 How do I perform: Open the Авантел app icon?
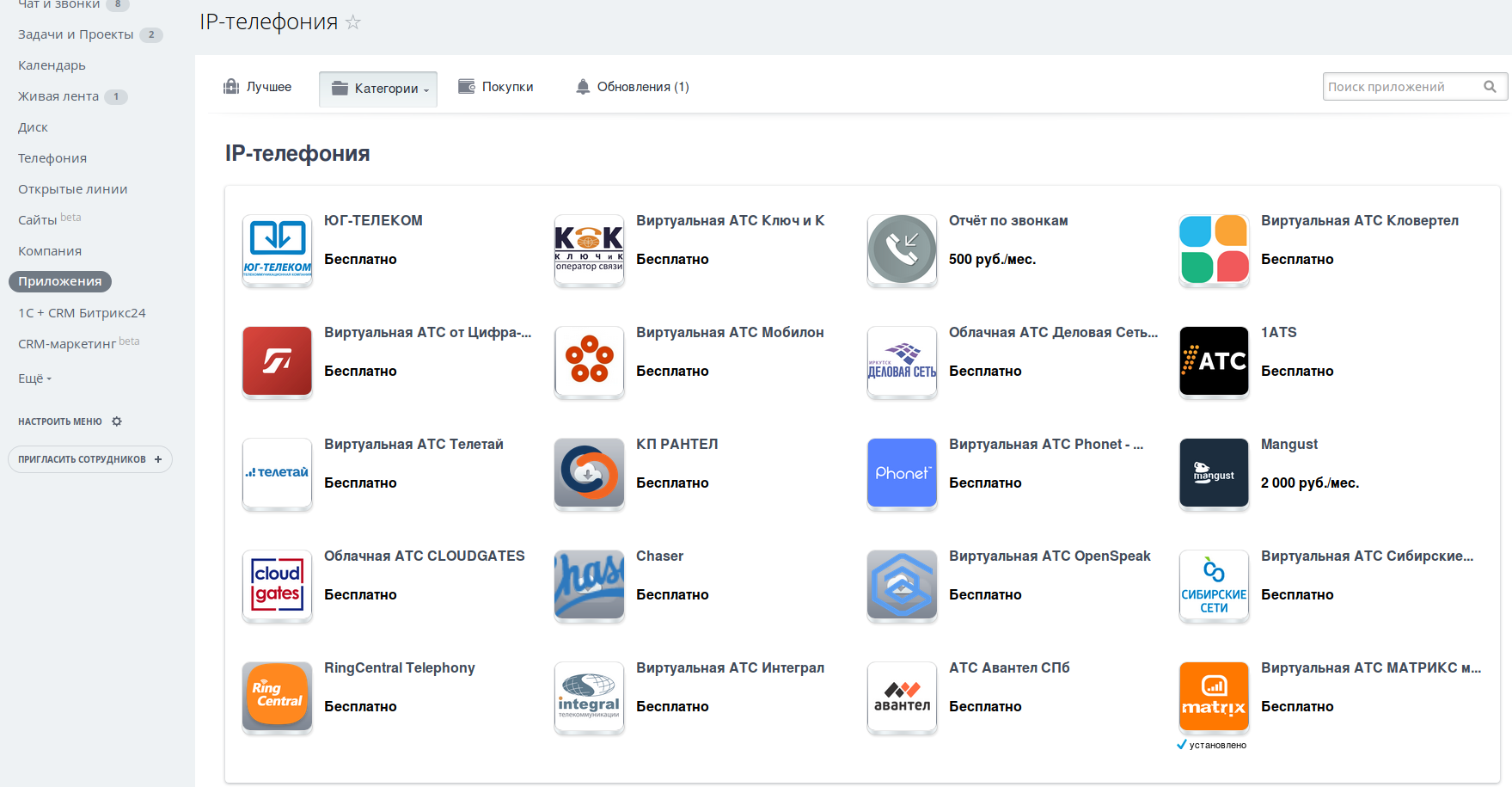click(902, 697)
